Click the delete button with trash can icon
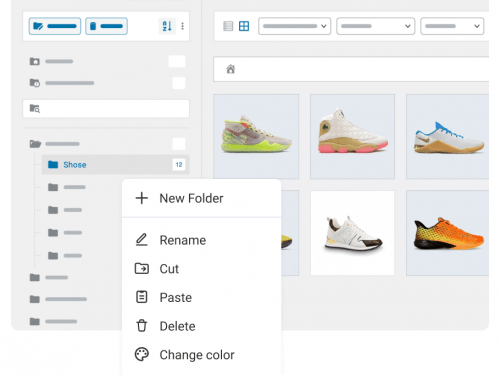The image size is (500, 375). pyautogui.click(x=106, y=26)
